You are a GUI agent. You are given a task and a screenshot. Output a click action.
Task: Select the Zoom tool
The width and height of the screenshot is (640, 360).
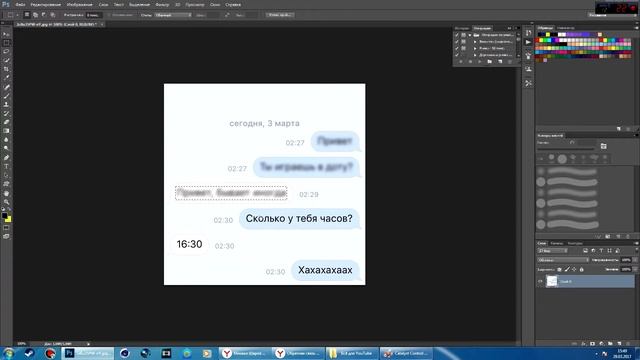[6, 202]
